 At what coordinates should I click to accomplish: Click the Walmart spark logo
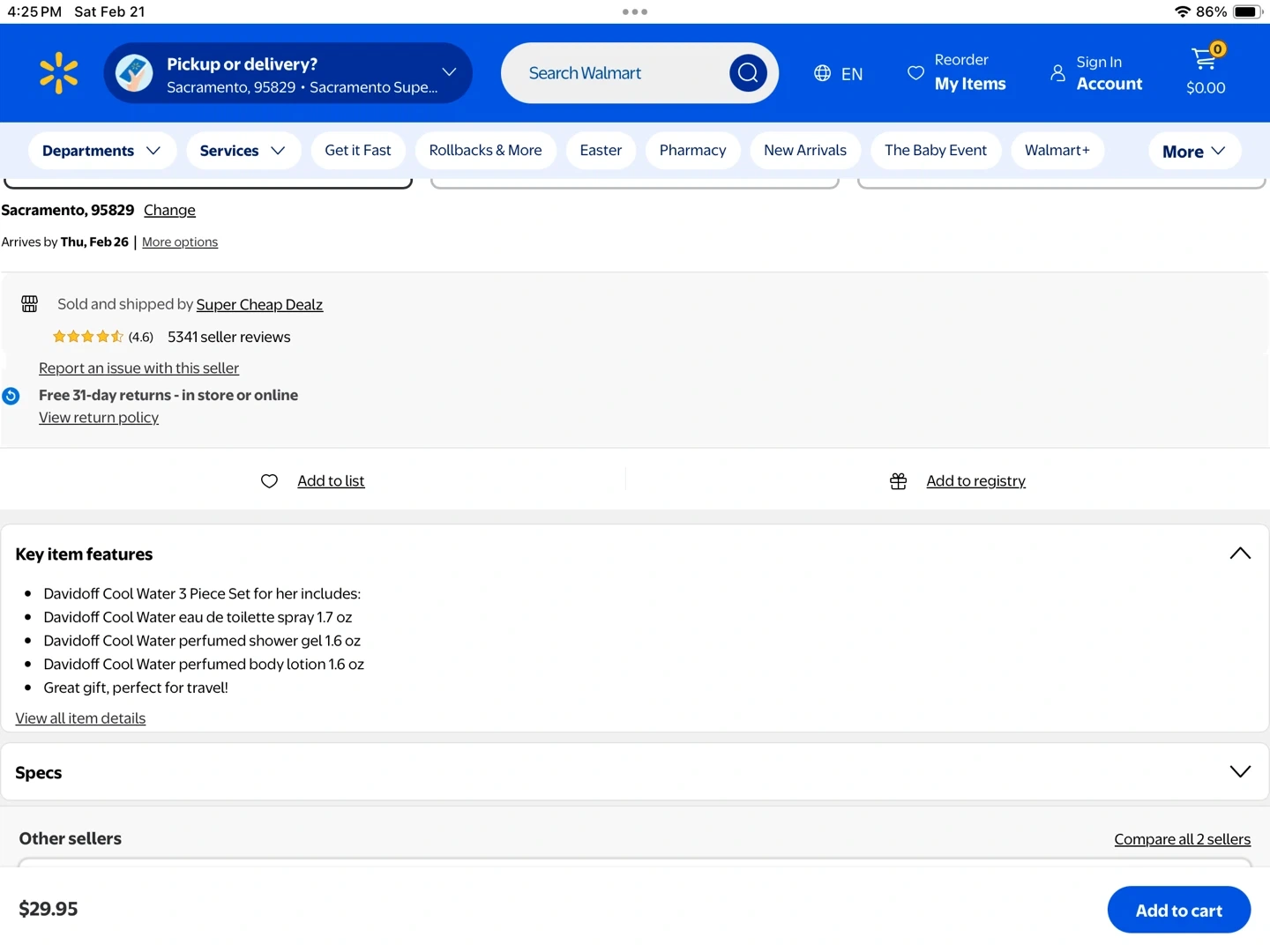(58, 73)
